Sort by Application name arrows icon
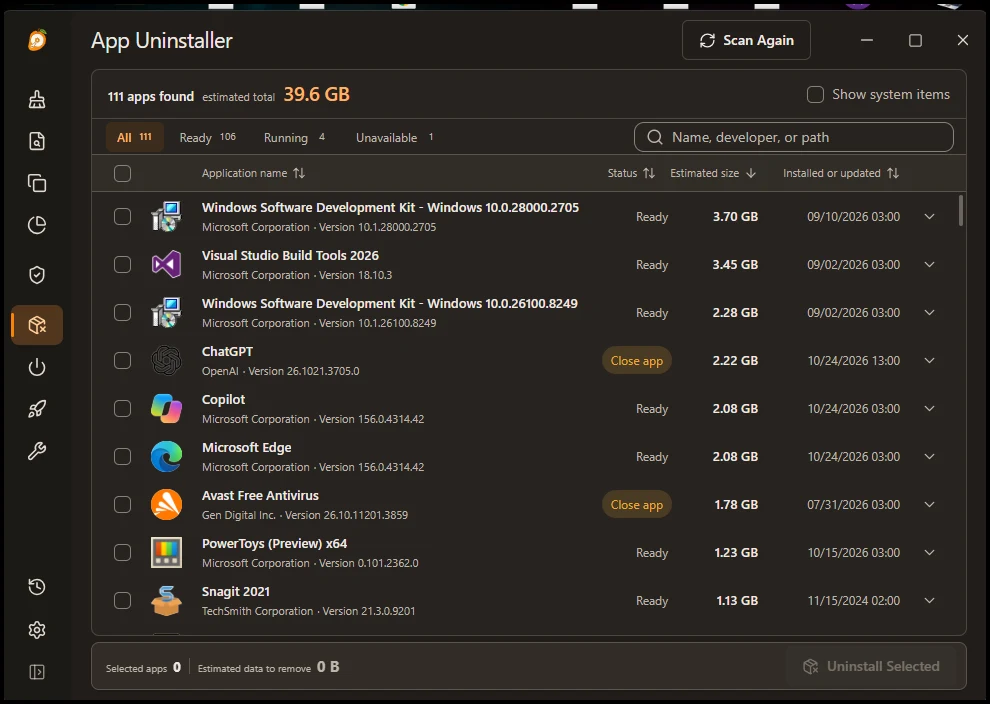This screenshot has width=990, height=704. click(299, 173)
